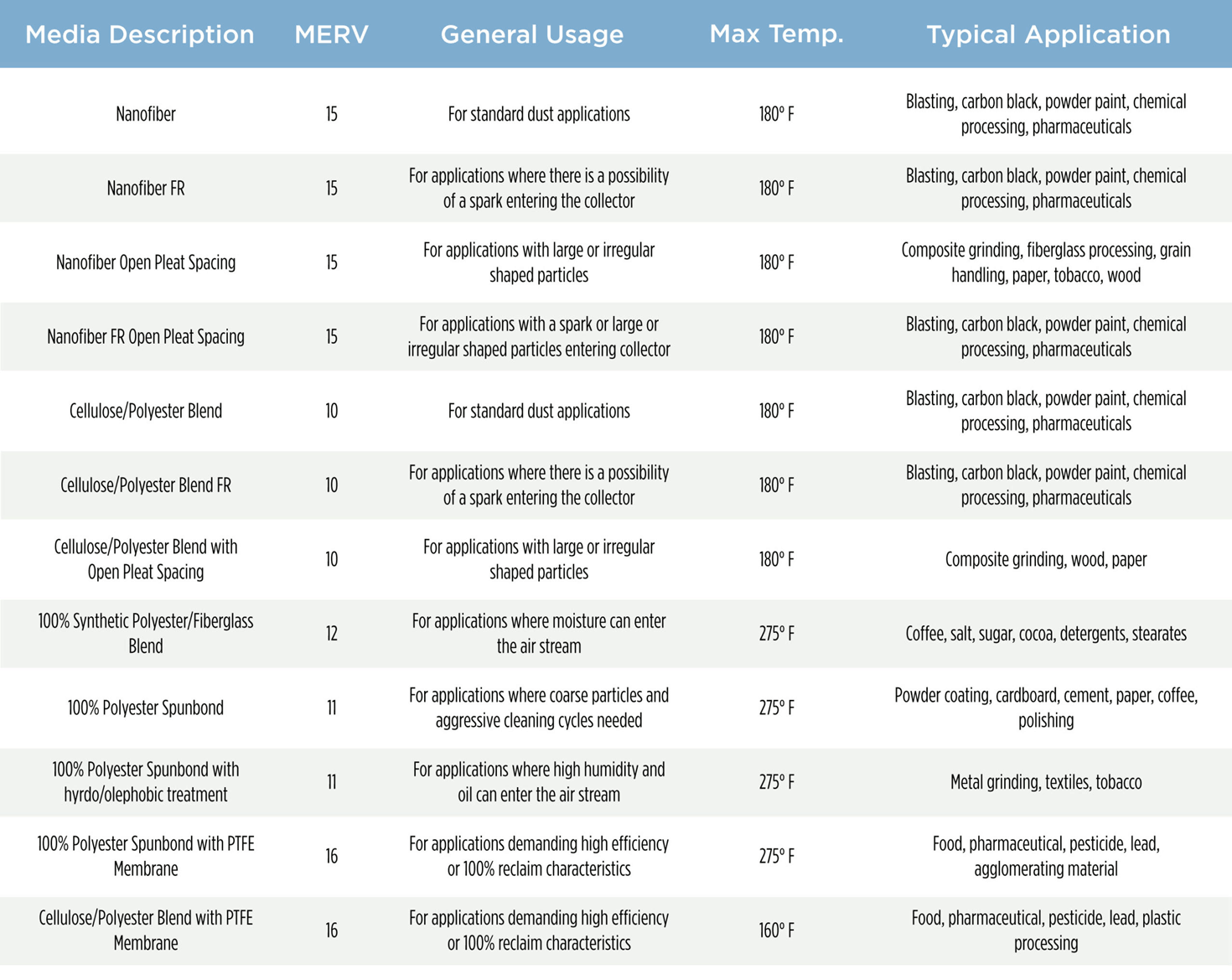
Task: Click MERV value 12 for Polyester/Fiberglass Blend
Action: [332, 634]
